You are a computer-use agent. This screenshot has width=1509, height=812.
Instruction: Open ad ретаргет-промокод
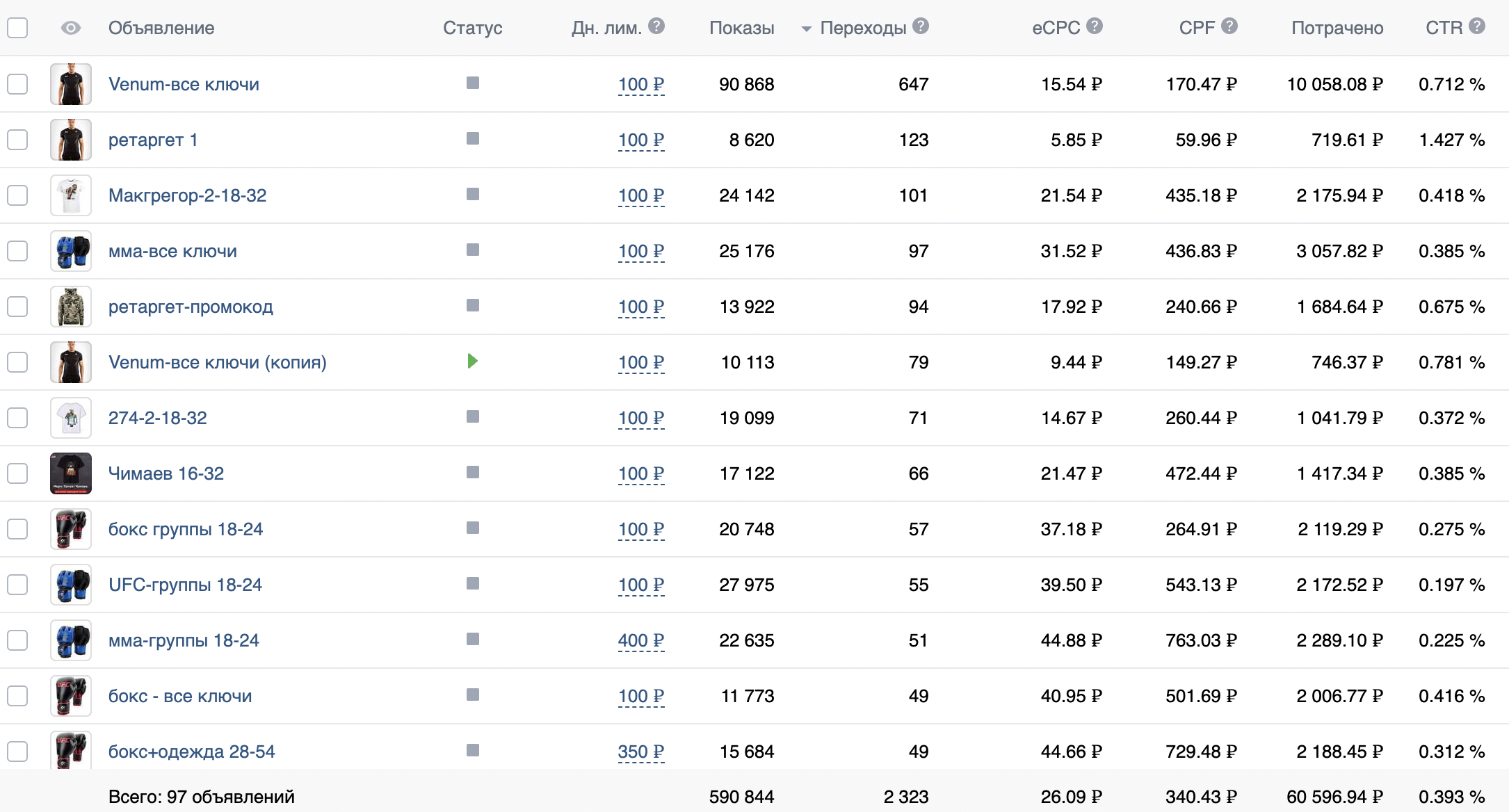coord(191,307)
